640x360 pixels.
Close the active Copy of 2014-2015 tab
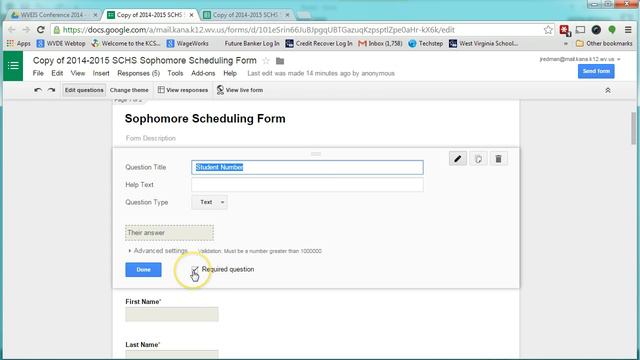[191, 15]
